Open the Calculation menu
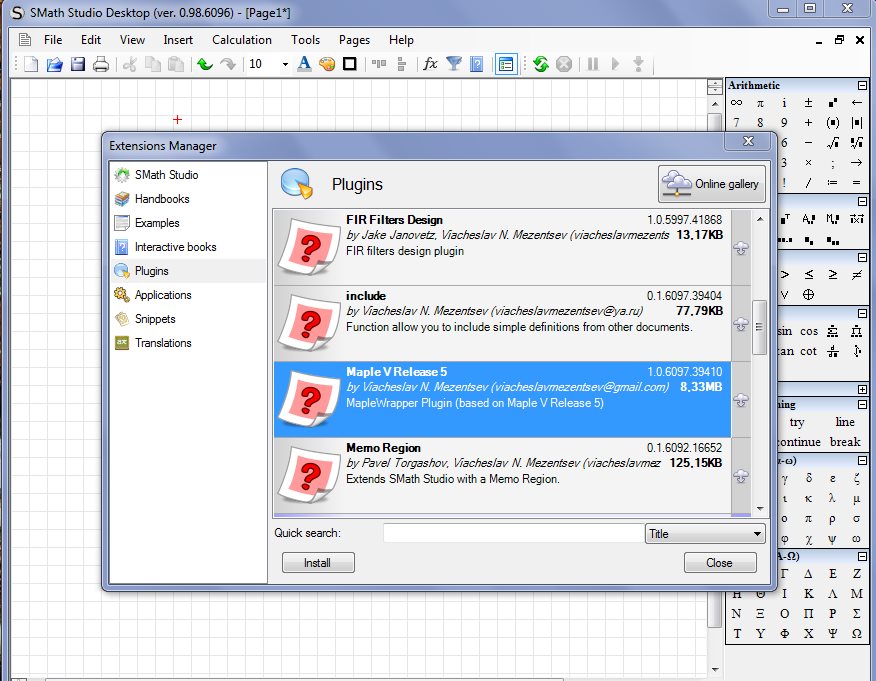 click(x=241, y=40)
